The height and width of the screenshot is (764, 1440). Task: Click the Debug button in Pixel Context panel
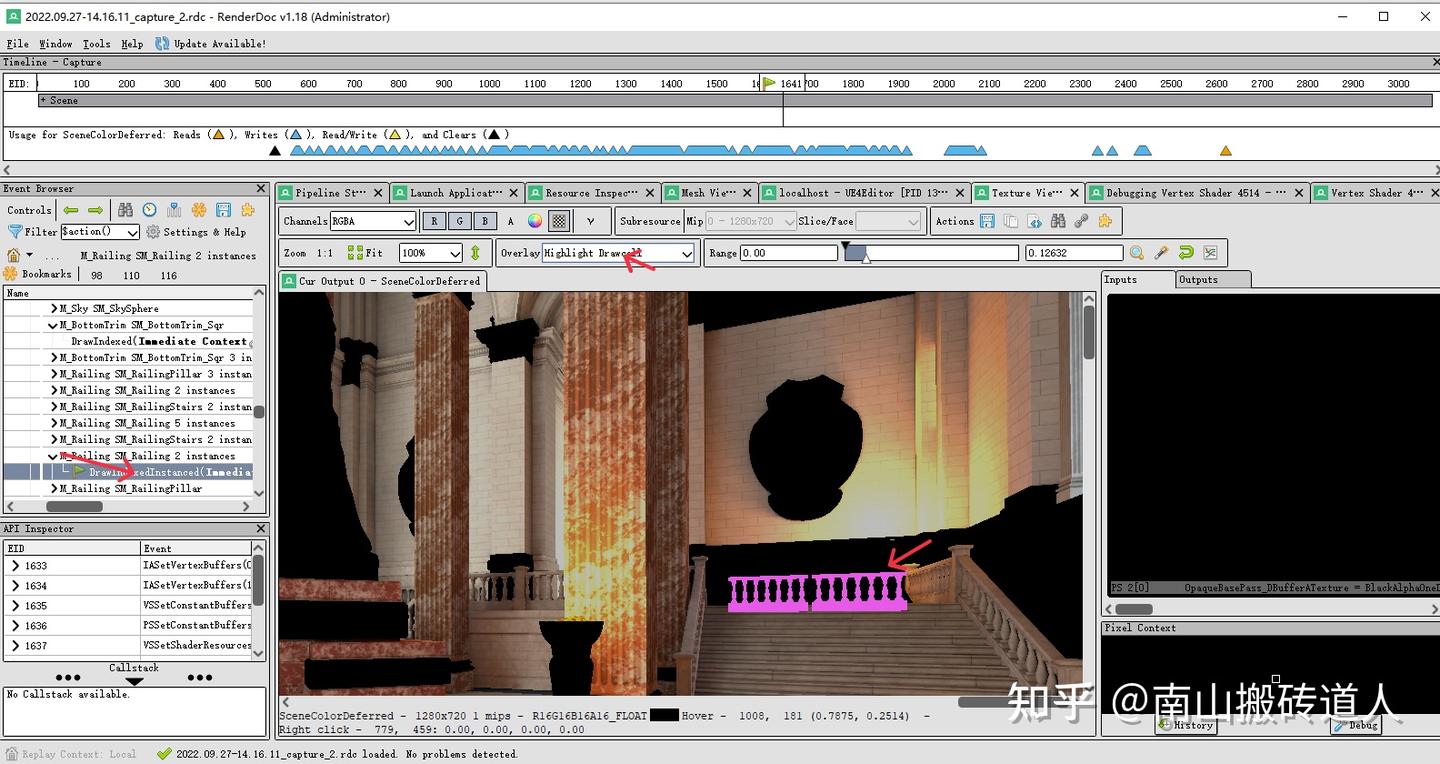(1354, 726)
